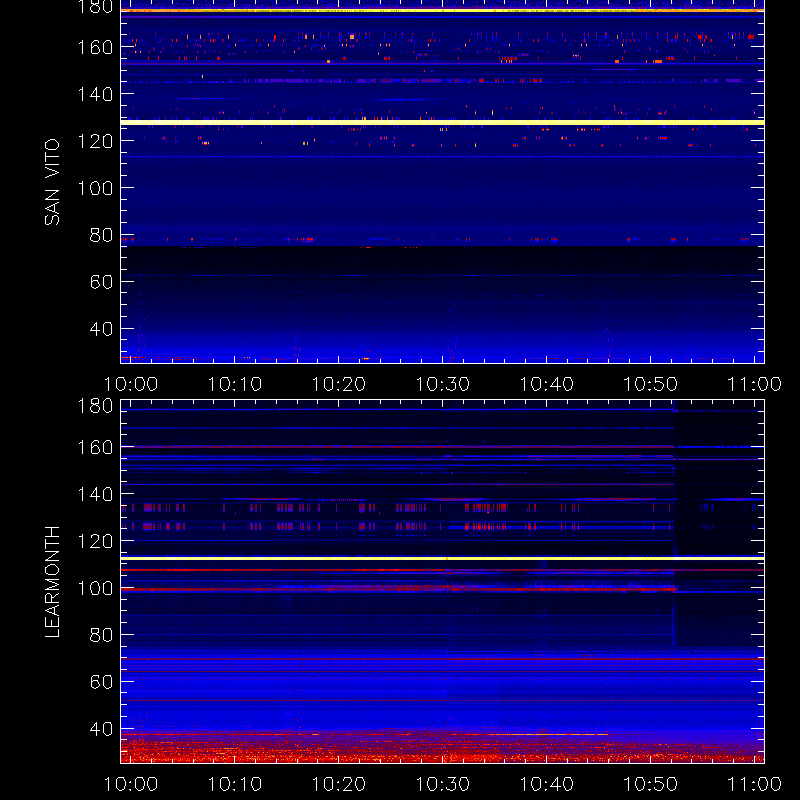Viewport: 800px width, 800px height.
Task: Choose the 80 frequency label on Learmonth axis
Action: [101, 635]
